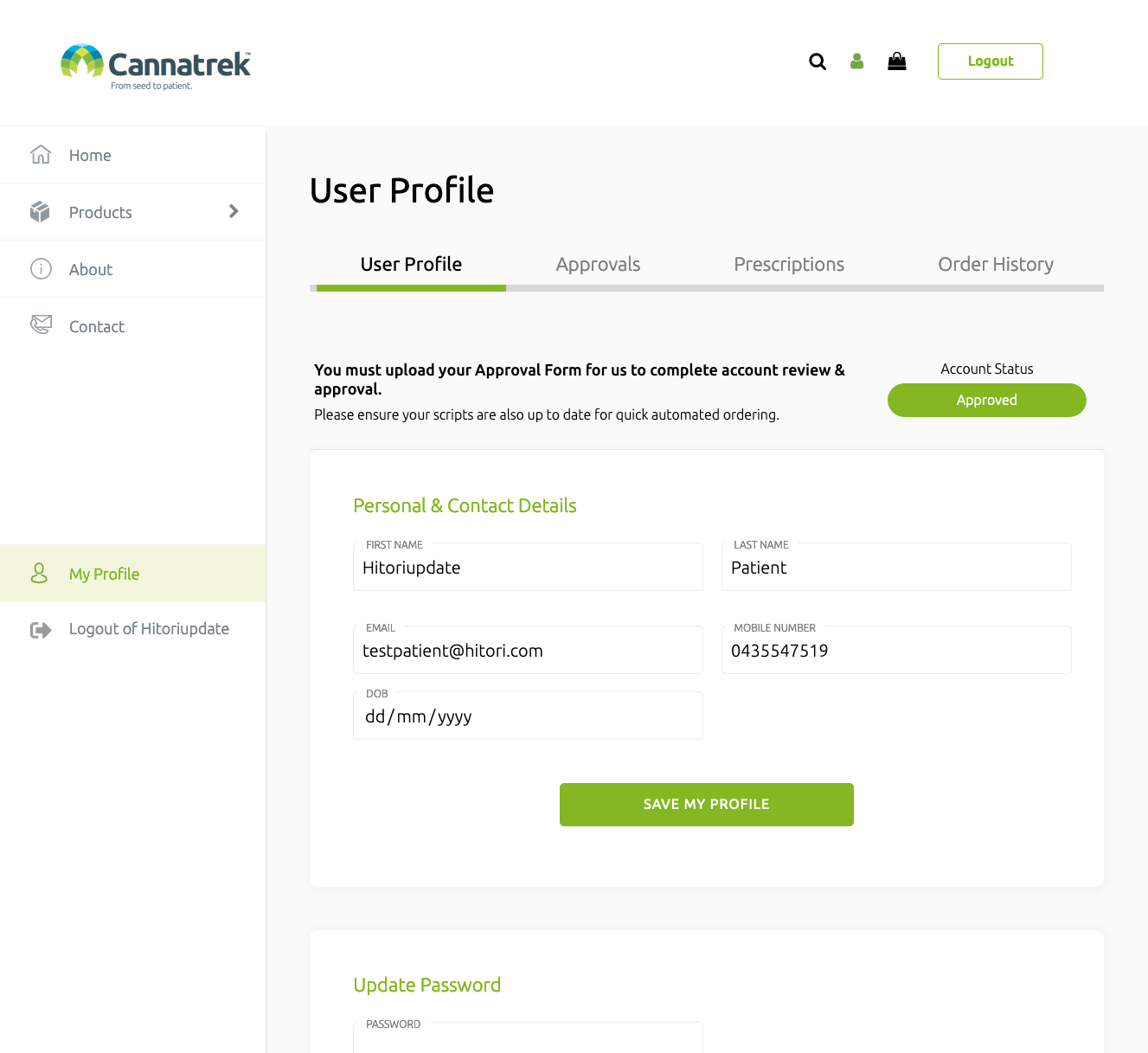The image size is (1148, 1053).
Task: Click the DOB date field
Action: 528,716
